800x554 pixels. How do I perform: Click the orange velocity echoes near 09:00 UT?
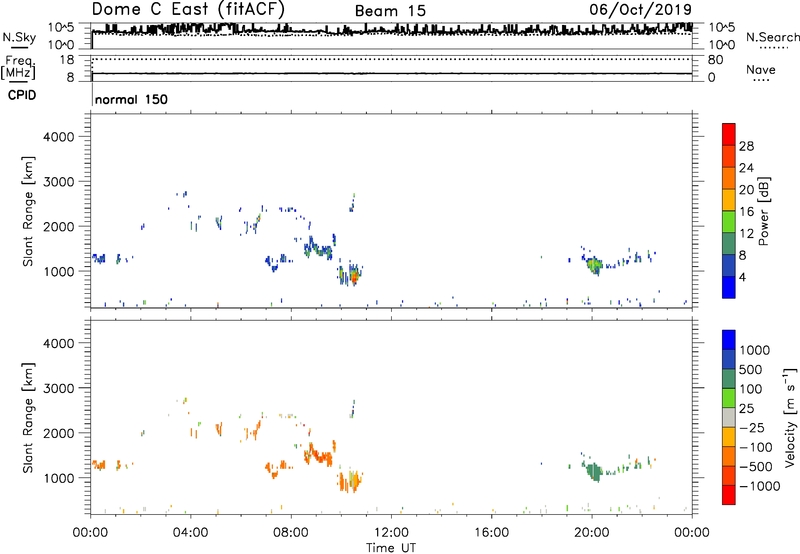[318, 455]
